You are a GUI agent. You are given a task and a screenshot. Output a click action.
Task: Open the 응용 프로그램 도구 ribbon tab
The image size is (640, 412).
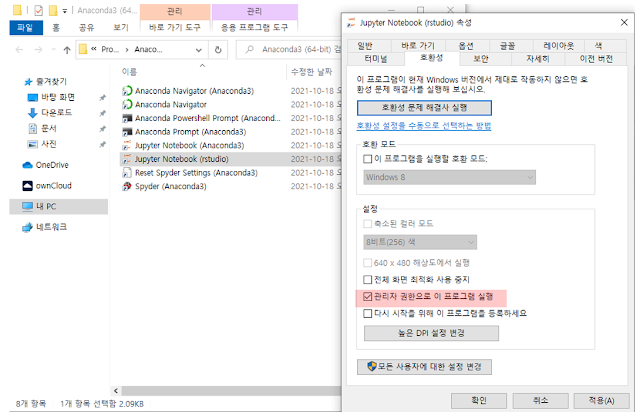[254, 27]
